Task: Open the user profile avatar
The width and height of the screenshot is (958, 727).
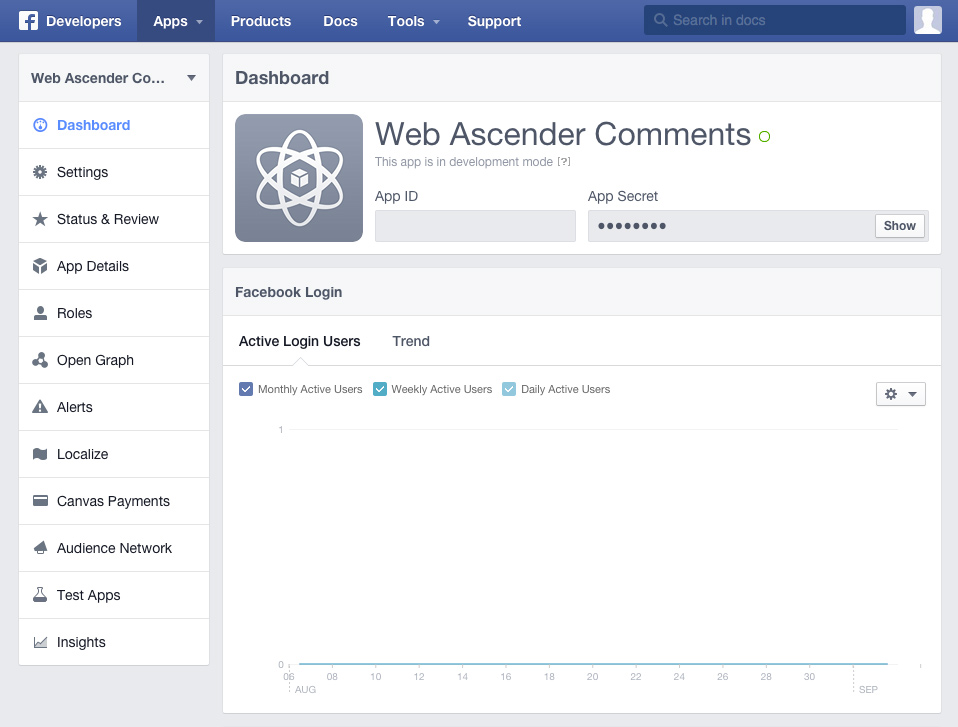Action: [x=927, y=20]
